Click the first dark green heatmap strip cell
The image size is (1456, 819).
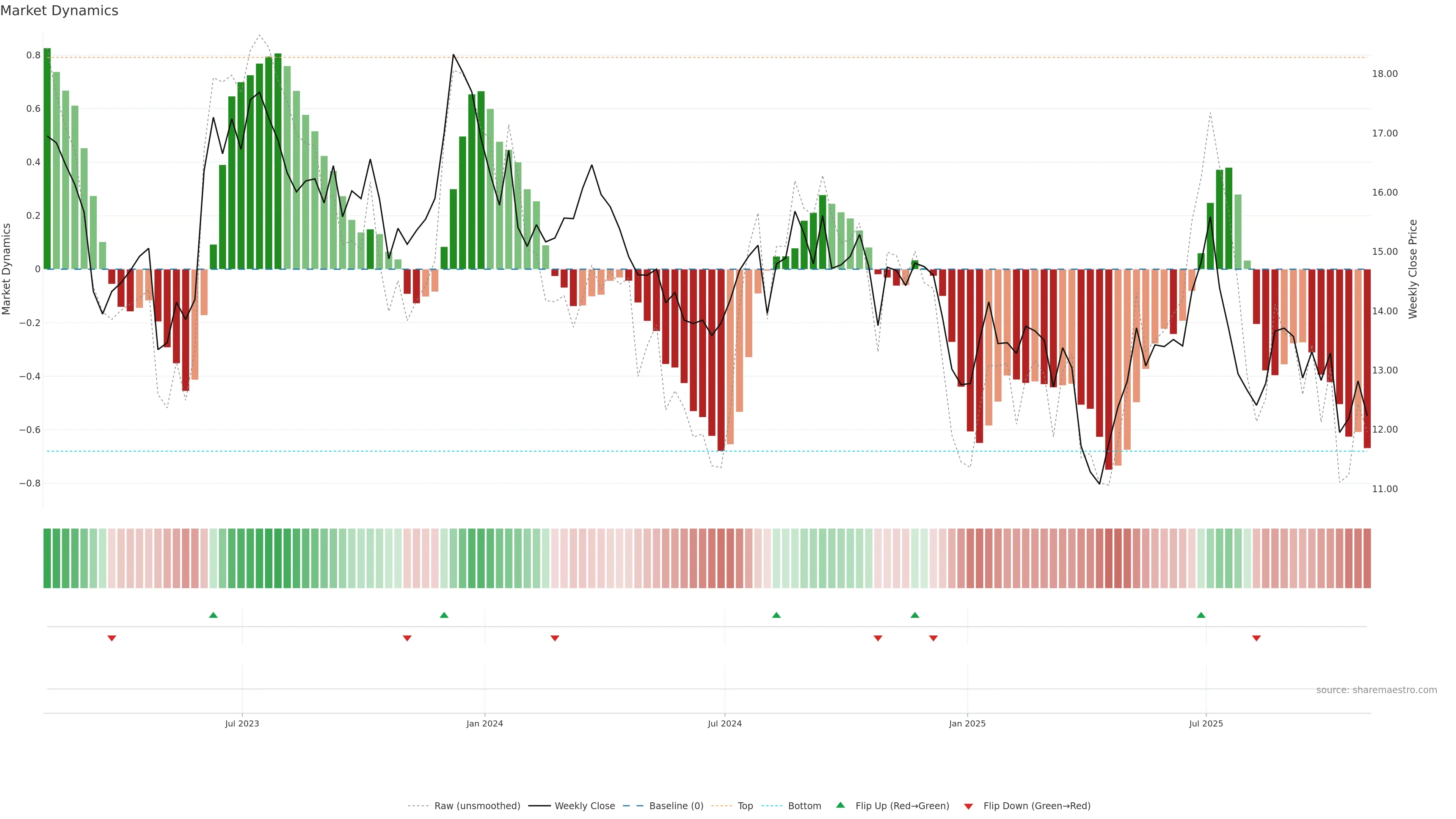47,558
